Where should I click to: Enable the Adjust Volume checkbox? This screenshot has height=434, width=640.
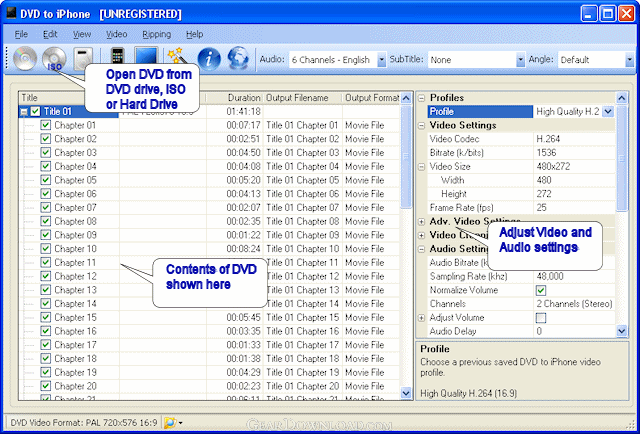[541, 318]
